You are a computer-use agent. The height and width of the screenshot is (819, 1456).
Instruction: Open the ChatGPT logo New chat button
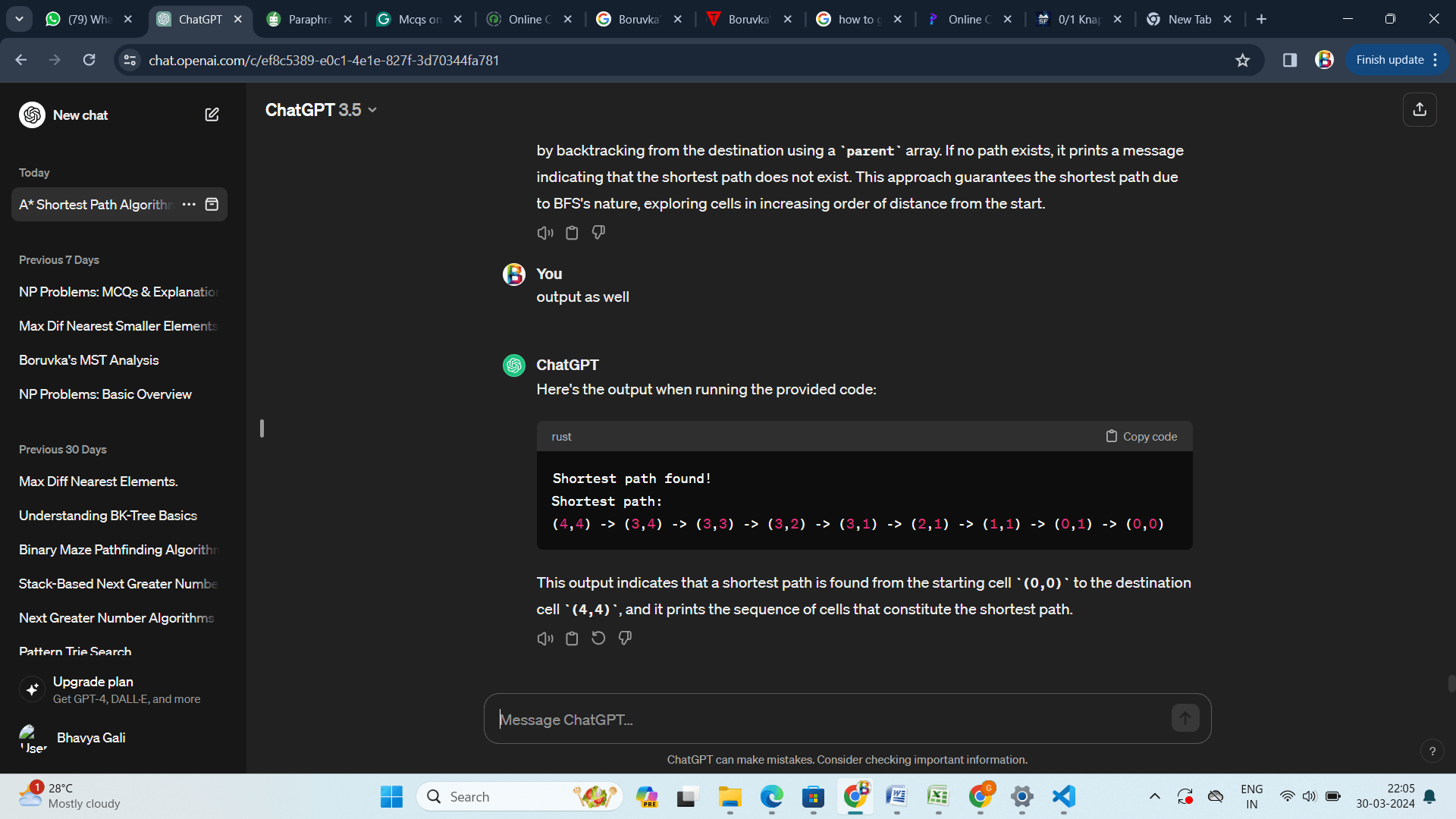click(64, 115)
